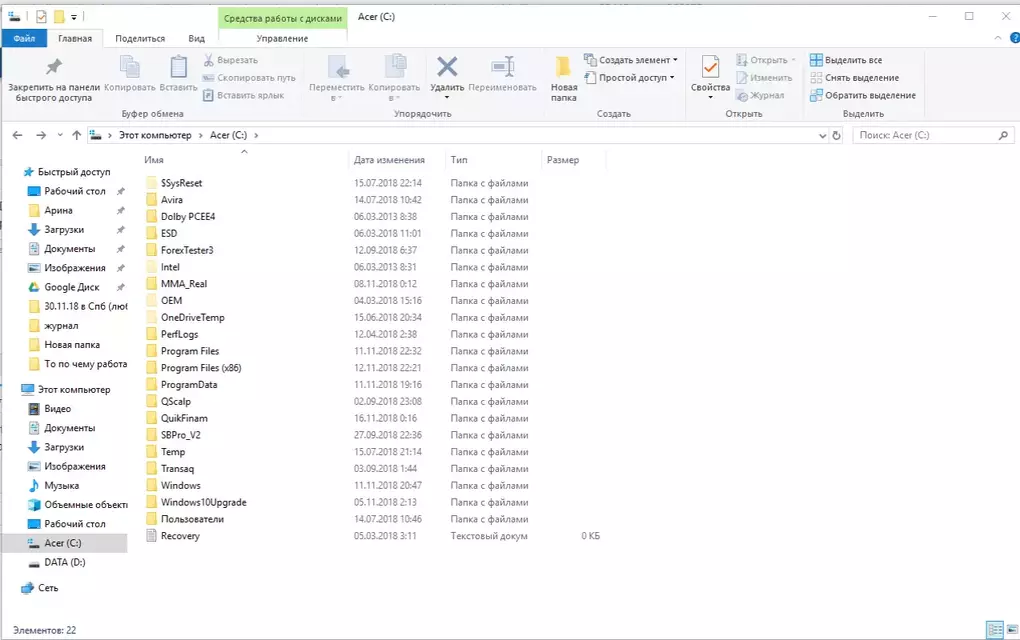The image size is (1020, 640).
Task: Click the Копировать clipboard icon
Action: tap(129, 67)
